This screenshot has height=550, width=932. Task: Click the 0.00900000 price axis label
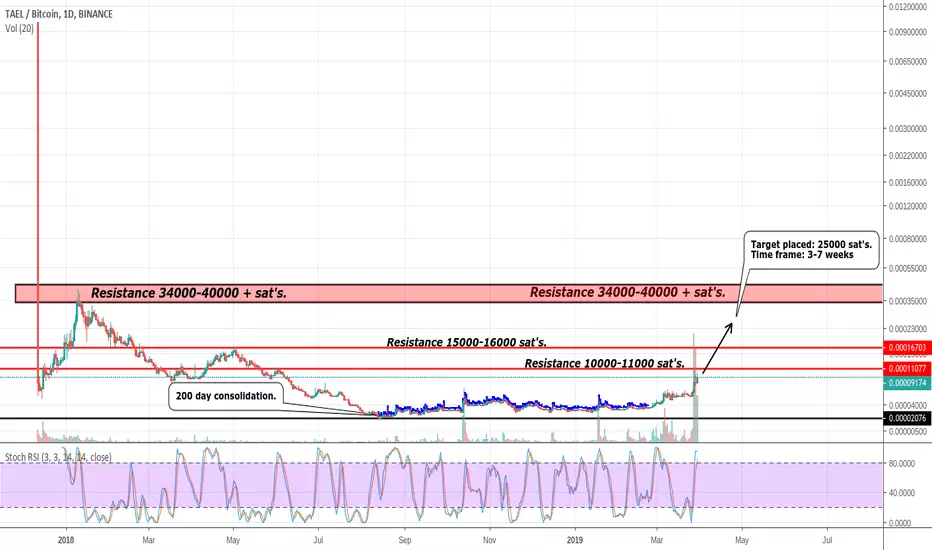908,32
